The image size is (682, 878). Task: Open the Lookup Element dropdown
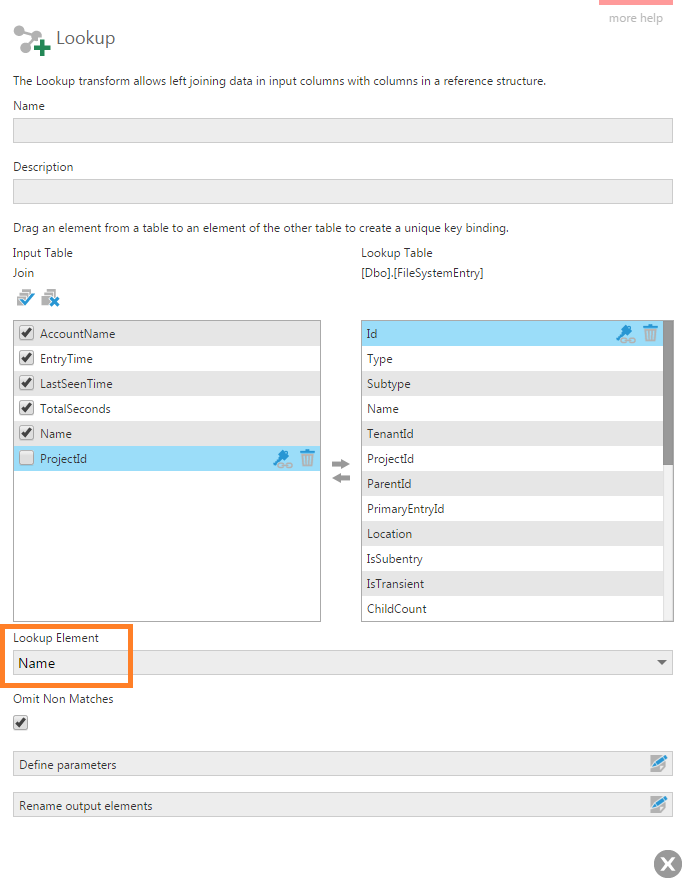(x=660, y=662)
